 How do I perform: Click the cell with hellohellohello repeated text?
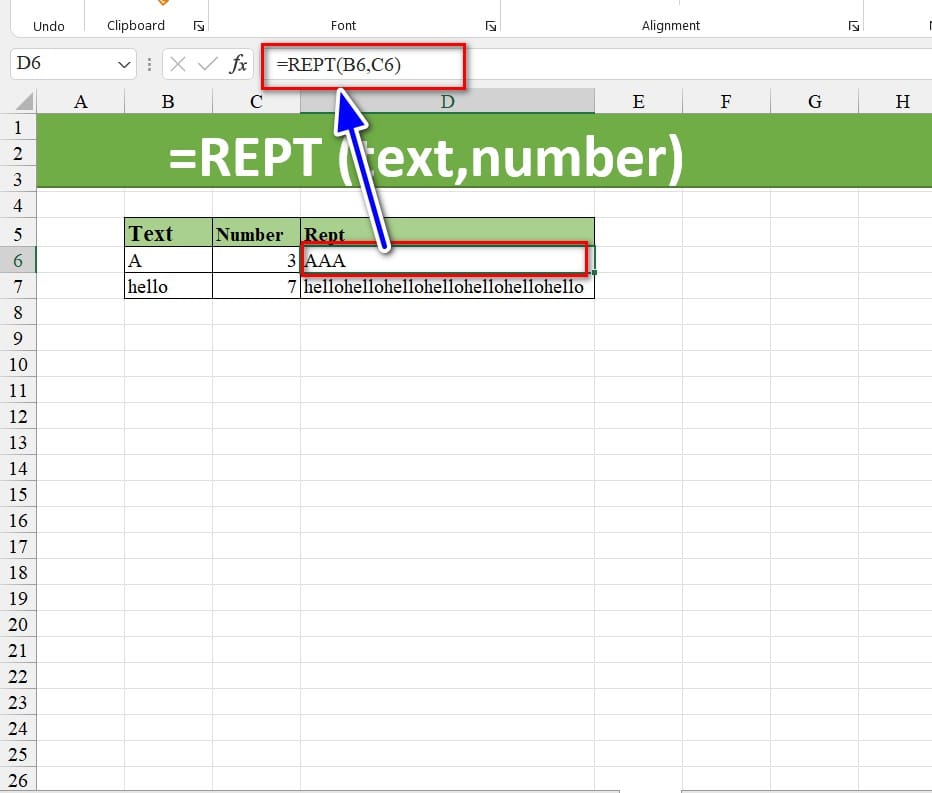[447, 287]
